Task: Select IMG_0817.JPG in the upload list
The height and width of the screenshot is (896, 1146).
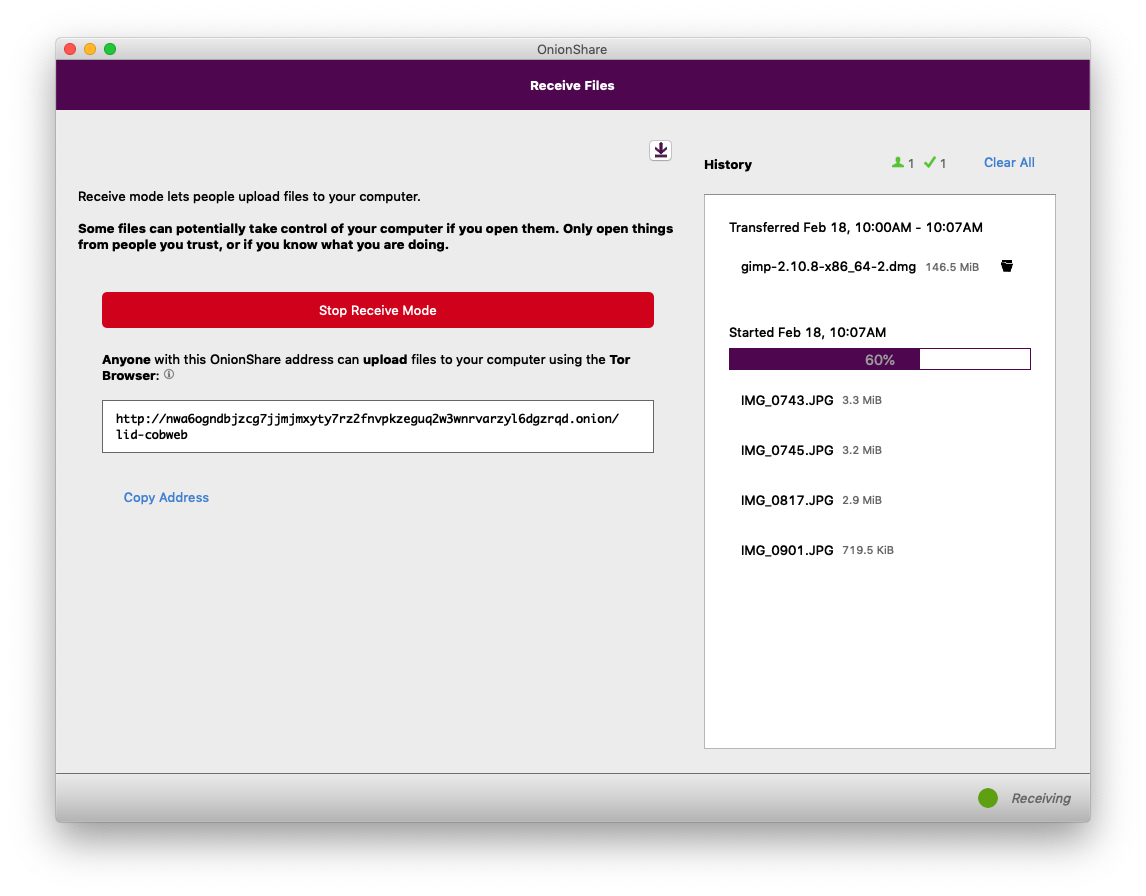Action: pyautogui.click(x=787, y=500)
